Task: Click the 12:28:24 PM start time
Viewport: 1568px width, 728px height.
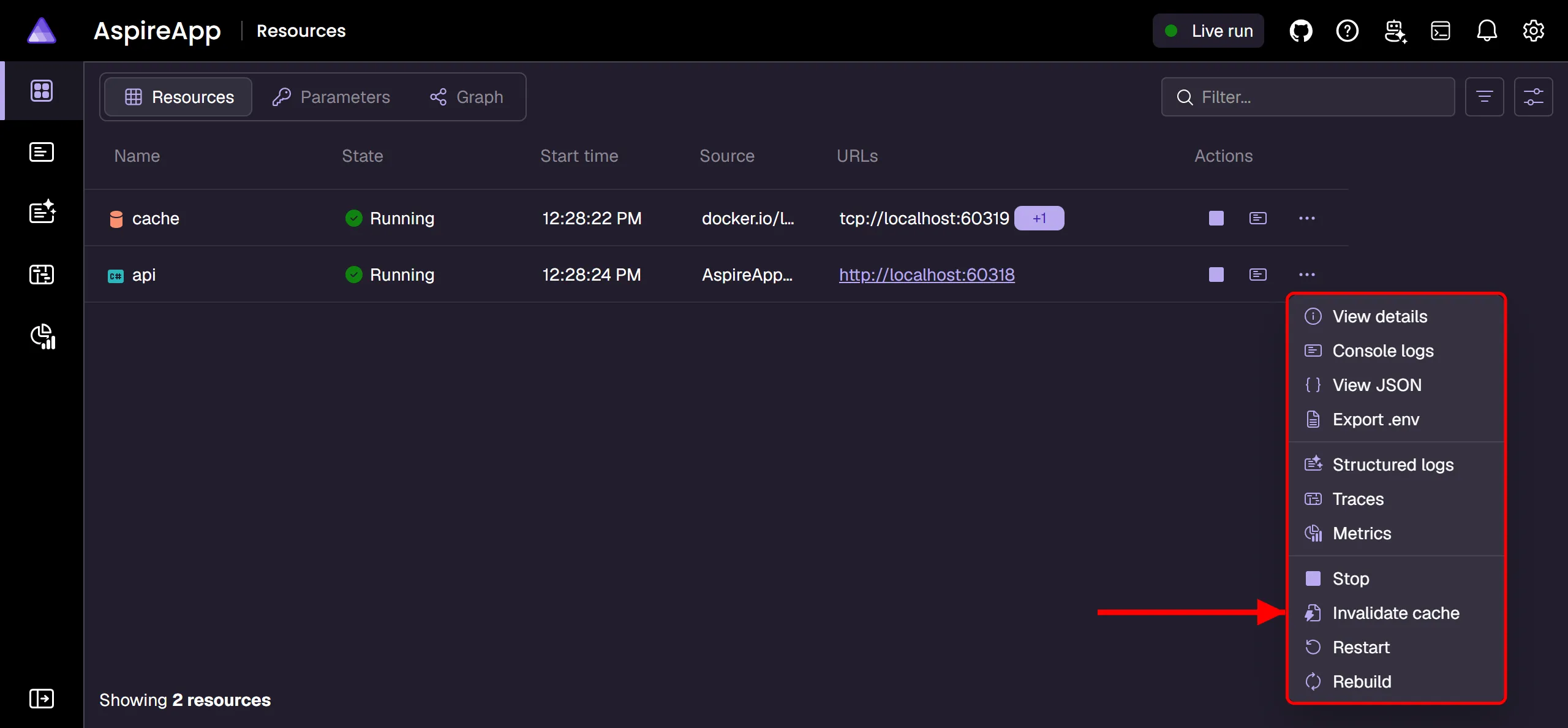Action: coord(592,275)
